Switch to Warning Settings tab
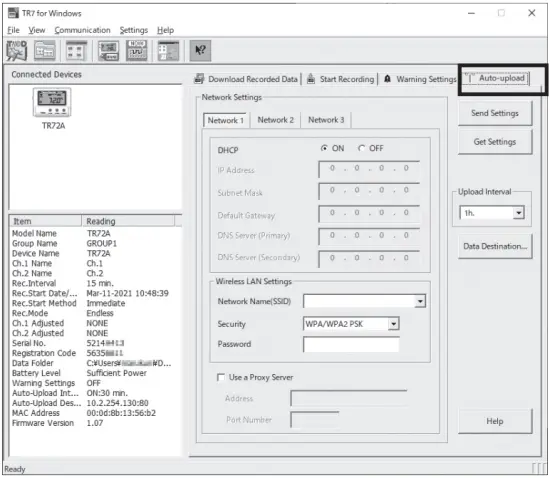This screenshot has width=550, height=478. coord(420,79)
